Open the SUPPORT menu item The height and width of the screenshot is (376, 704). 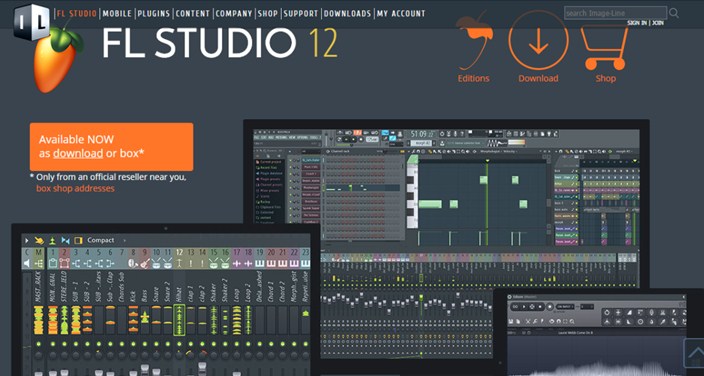point(301,13)
